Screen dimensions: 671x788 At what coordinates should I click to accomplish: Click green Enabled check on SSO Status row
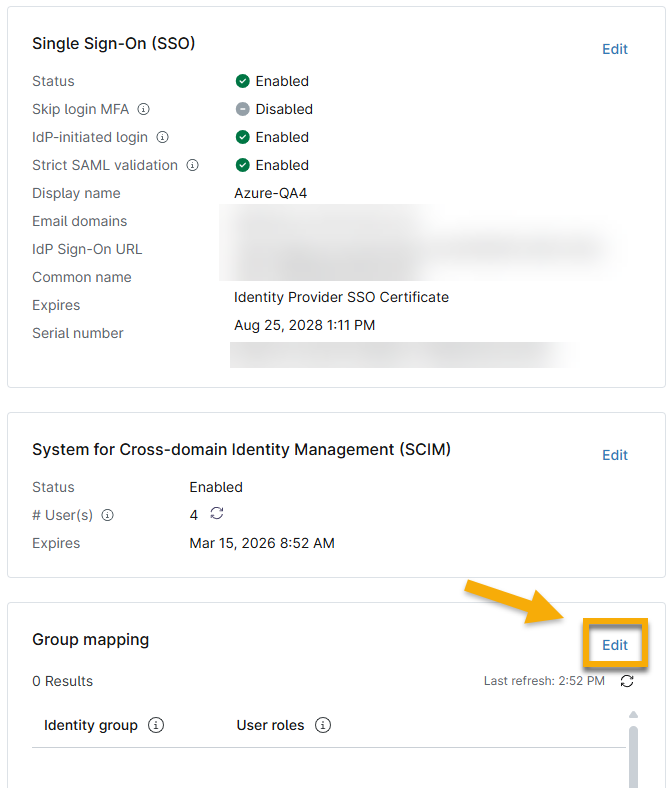[242, 81]
